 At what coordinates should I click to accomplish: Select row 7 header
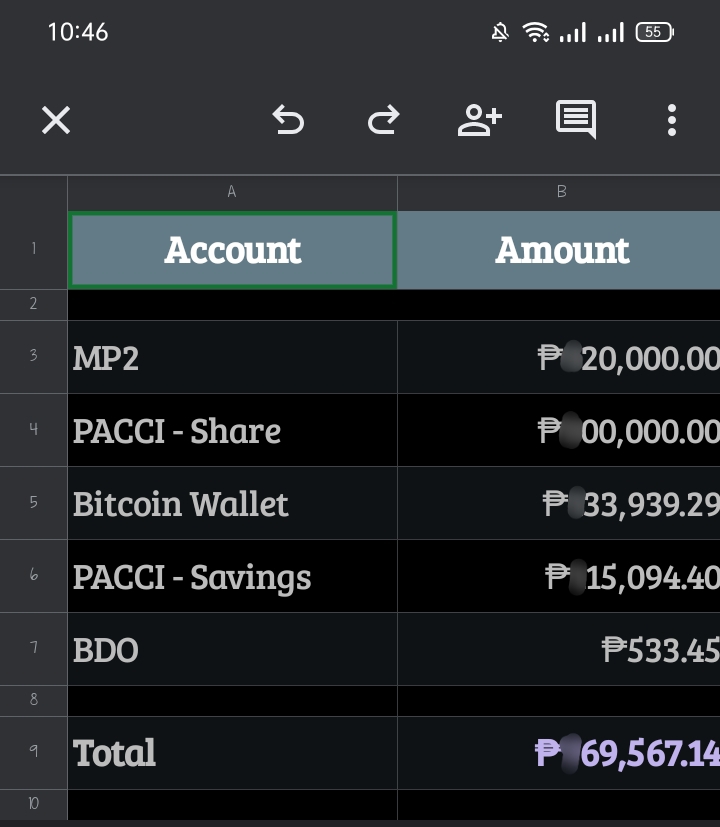click(34, 649)
